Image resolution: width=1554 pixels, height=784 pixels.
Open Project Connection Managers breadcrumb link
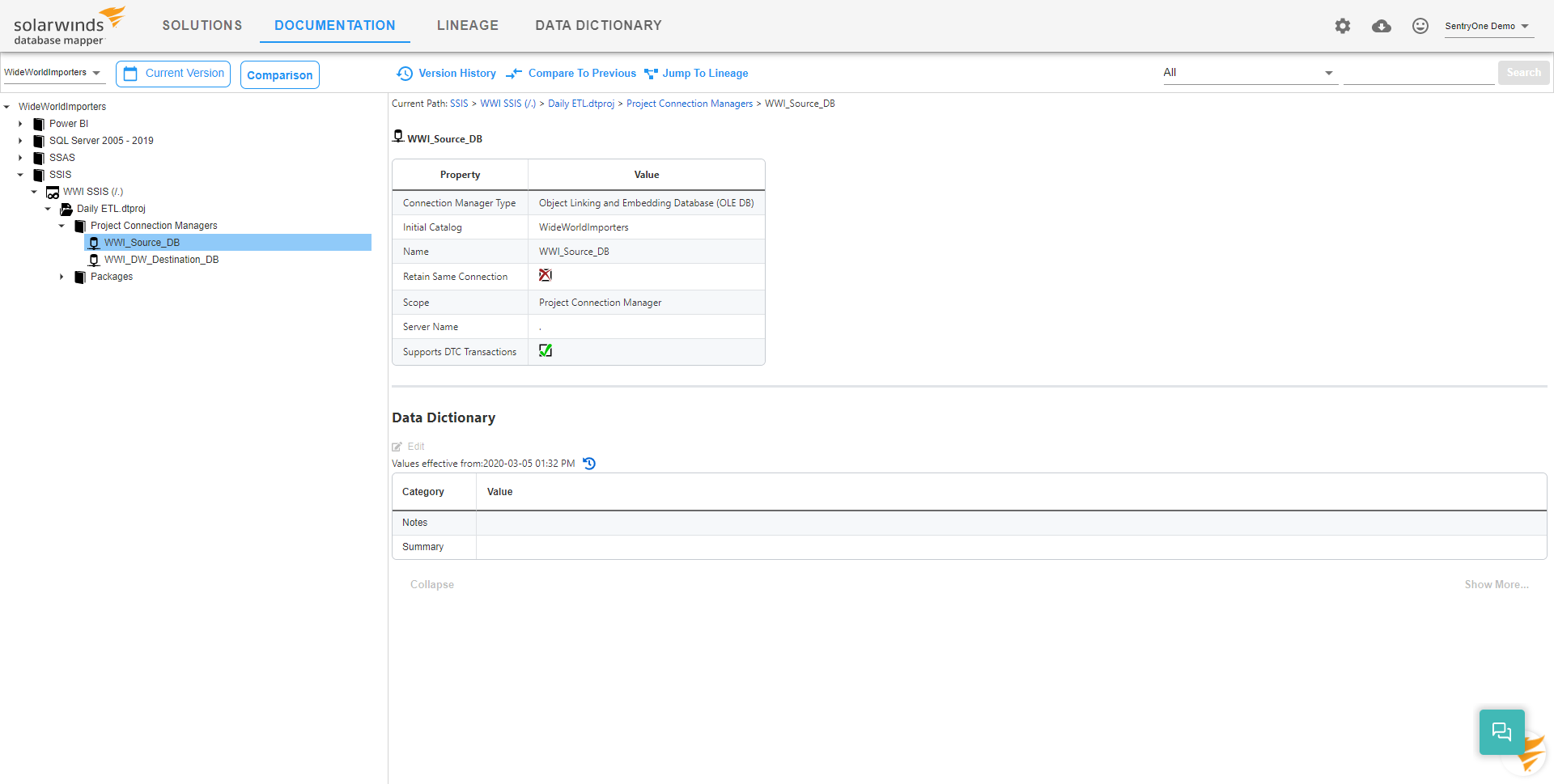tap(690, 104)
